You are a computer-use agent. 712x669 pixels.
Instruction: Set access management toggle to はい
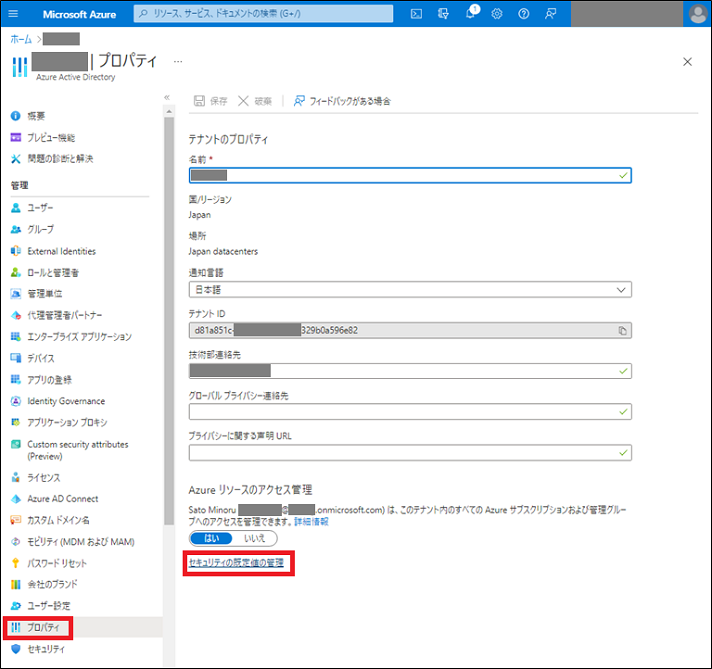(212, 539)
